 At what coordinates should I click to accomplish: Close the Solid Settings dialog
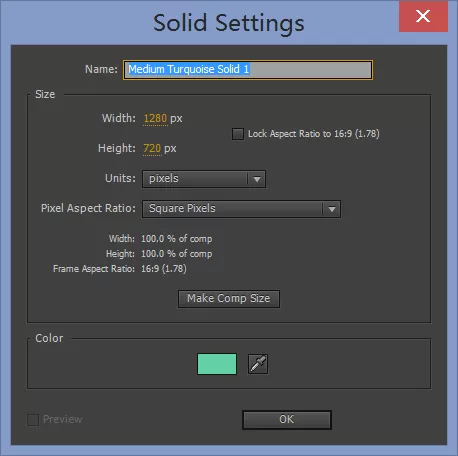point(423,16)
